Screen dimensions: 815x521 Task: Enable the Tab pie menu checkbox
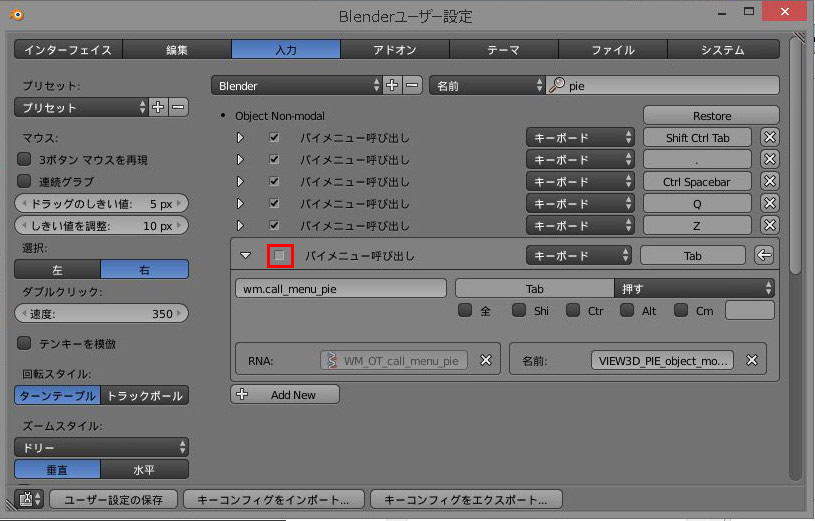pos(280,255)
